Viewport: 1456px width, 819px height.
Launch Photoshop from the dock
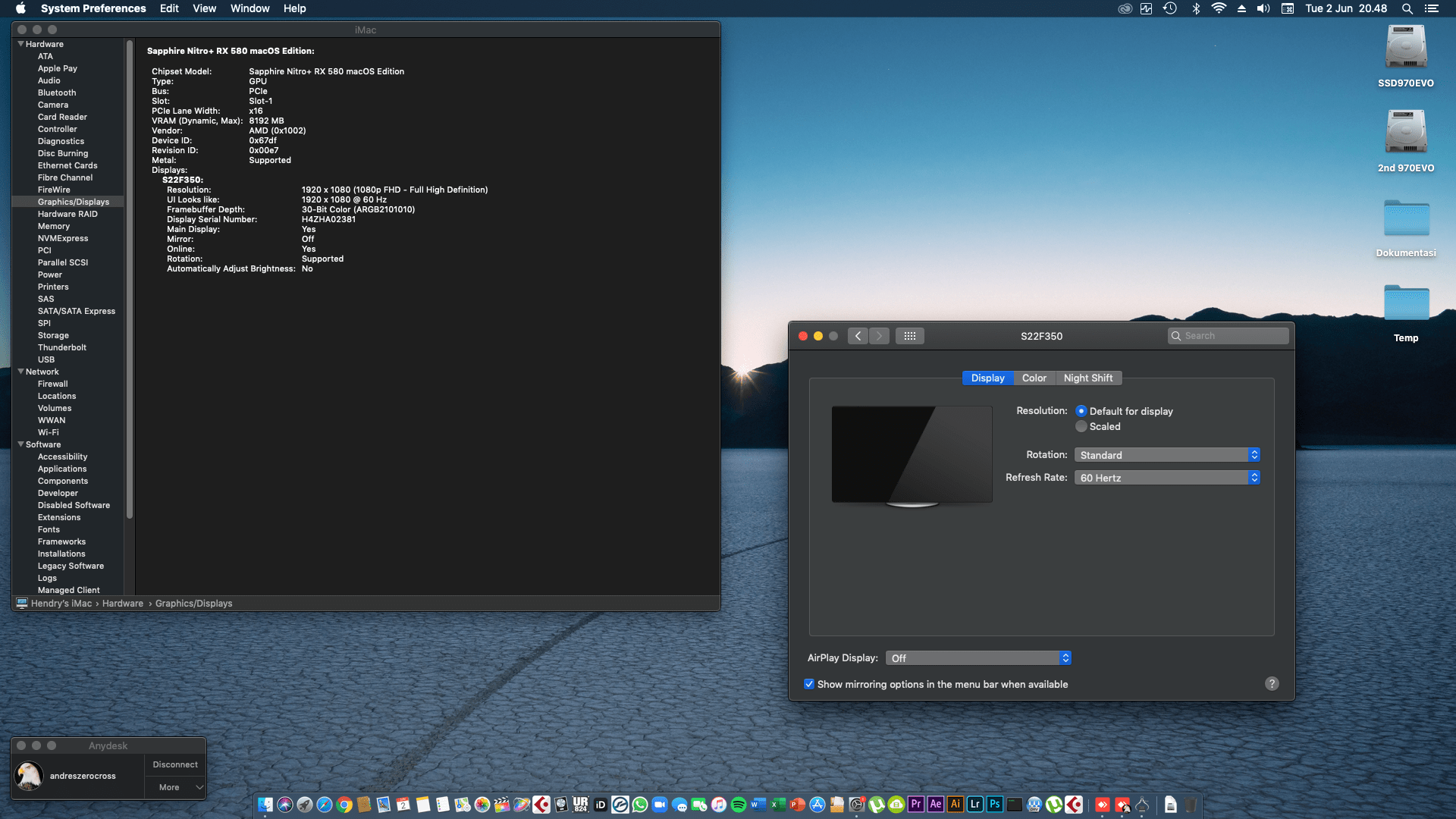tap(995, 805)
